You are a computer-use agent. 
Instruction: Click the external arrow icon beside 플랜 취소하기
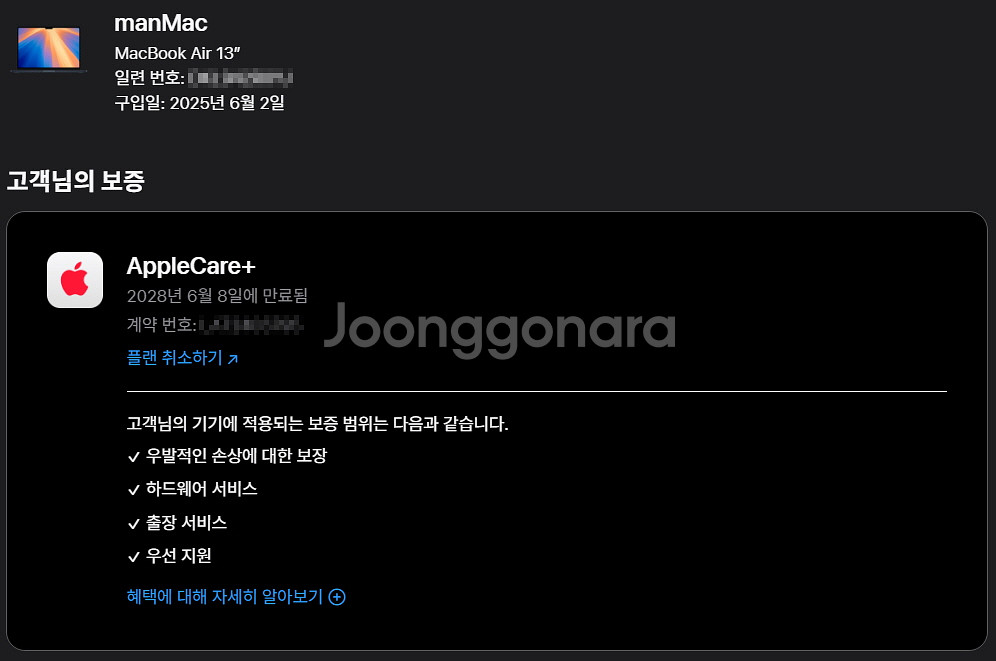(x=233, y=359)
